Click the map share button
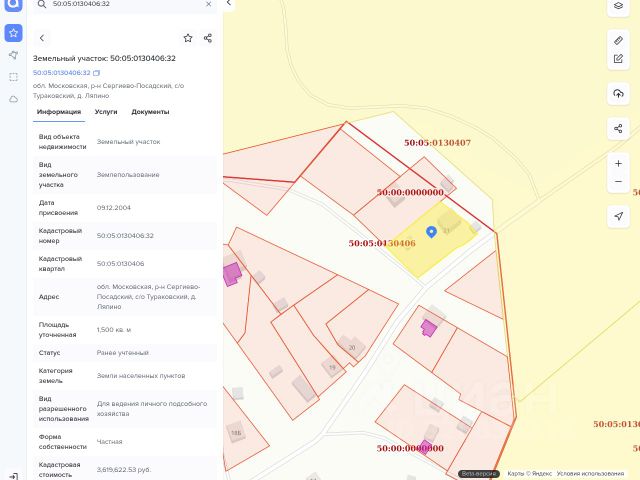Image resolution: width=640 pixels, height=480 pixels. click(618, 129)
